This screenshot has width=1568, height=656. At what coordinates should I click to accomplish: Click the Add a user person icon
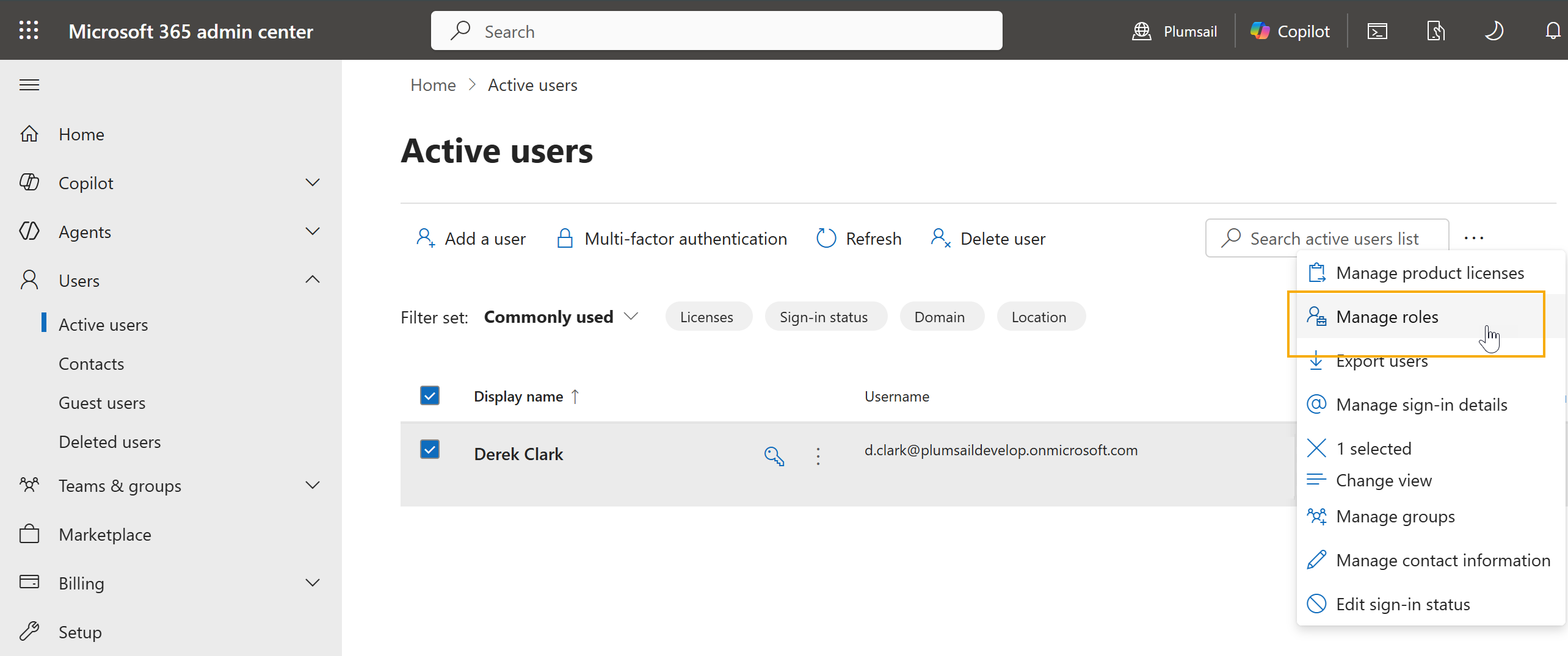click(426, 238)
